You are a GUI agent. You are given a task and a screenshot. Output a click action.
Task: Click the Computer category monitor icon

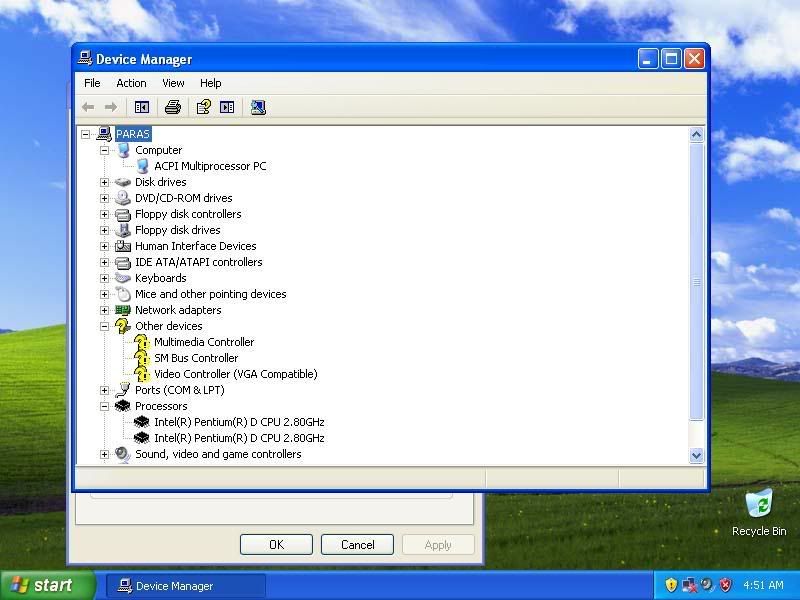tap(123, 150)
